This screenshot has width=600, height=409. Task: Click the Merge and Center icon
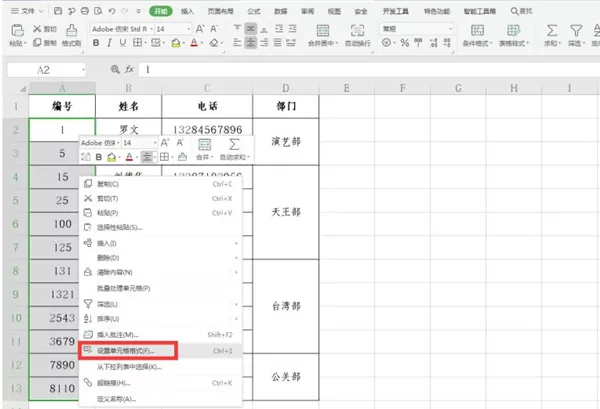[323, 30]
